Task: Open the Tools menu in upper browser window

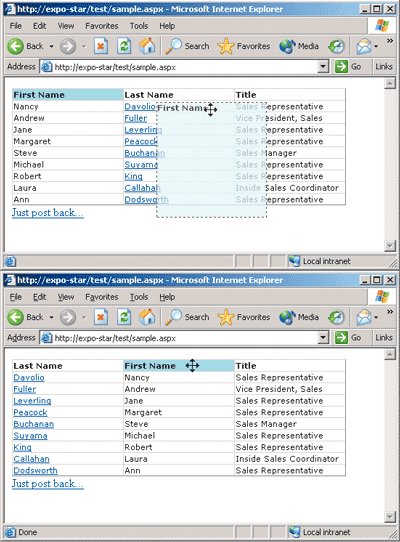Action: click(x=139, y=26)
